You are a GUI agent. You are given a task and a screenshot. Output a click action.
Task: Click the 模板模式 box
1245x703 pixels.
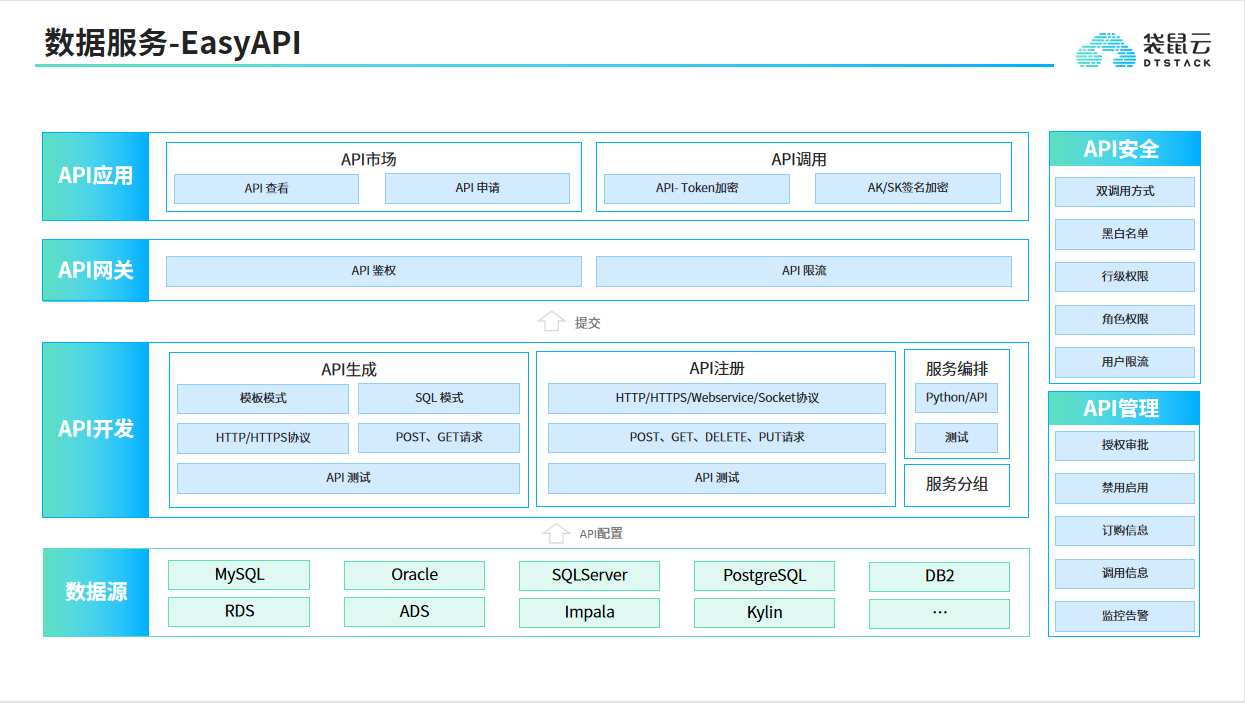(263, 398)
